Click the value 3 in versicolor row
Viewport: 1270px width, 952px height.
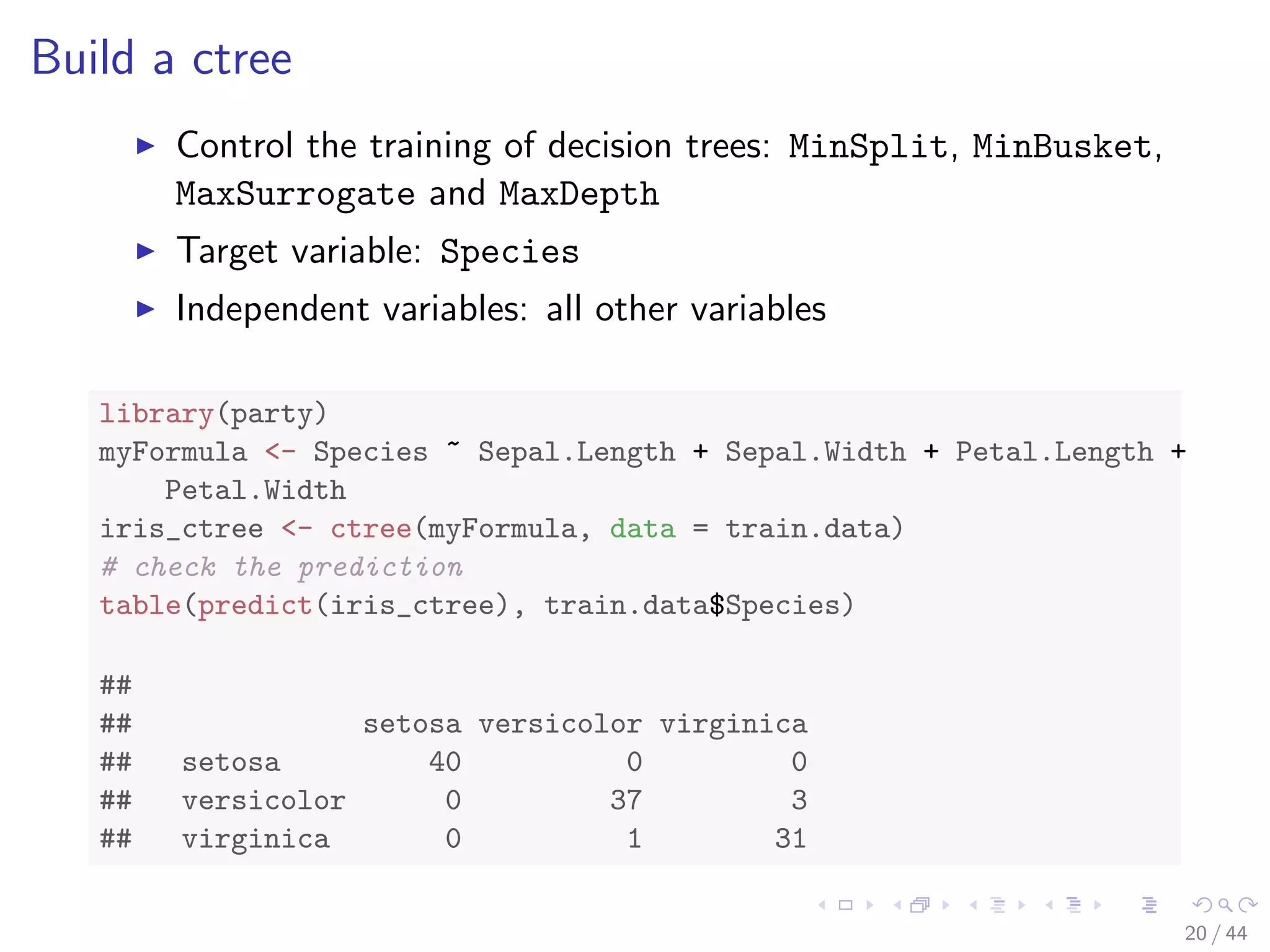click(x=799, y=801)
